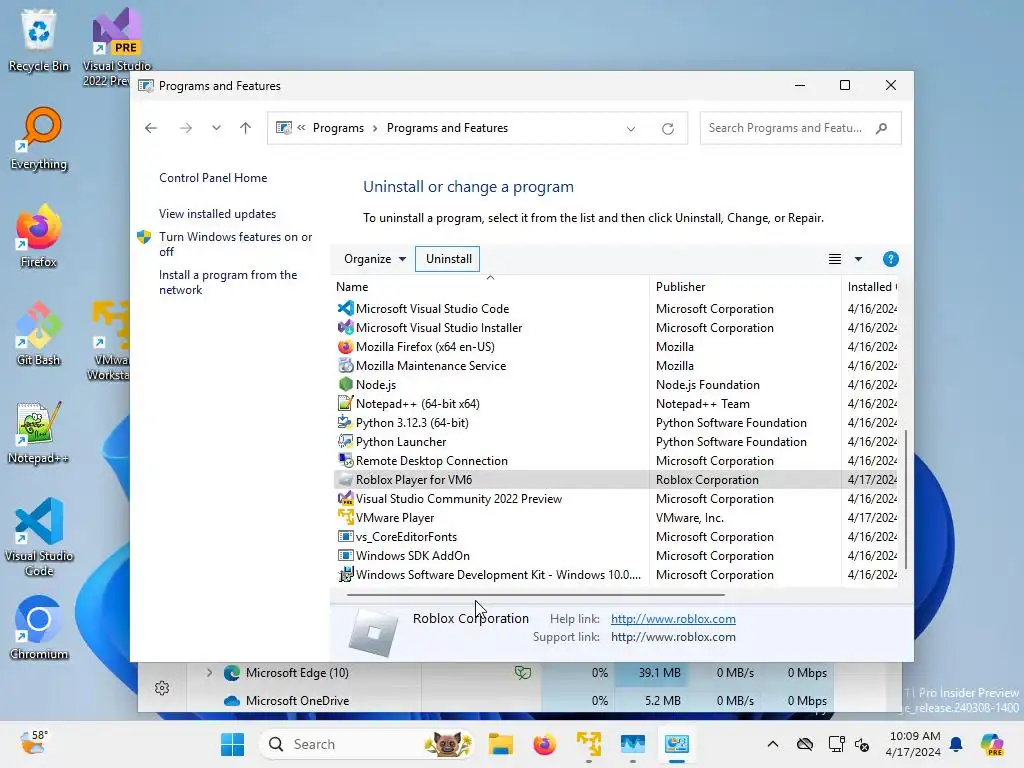Image resolution: width=1024 pixels, height=768 pixels.
Task: Select Microsoft Visual Studio Installer entry
Action: click(x=615, y=328)
